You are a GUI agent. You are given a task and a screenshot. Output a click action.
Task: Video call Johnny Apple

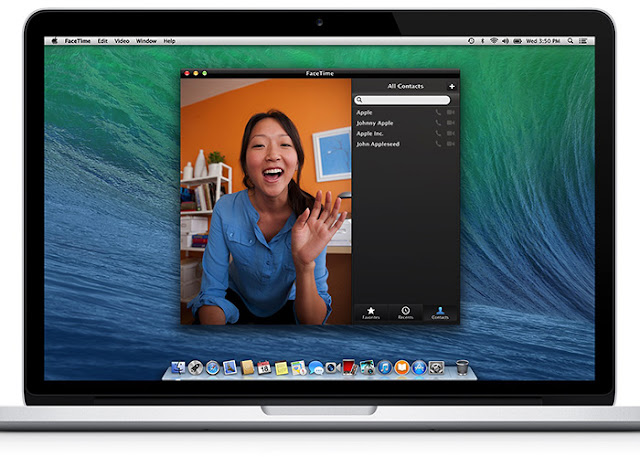click(x=451, y=123)
